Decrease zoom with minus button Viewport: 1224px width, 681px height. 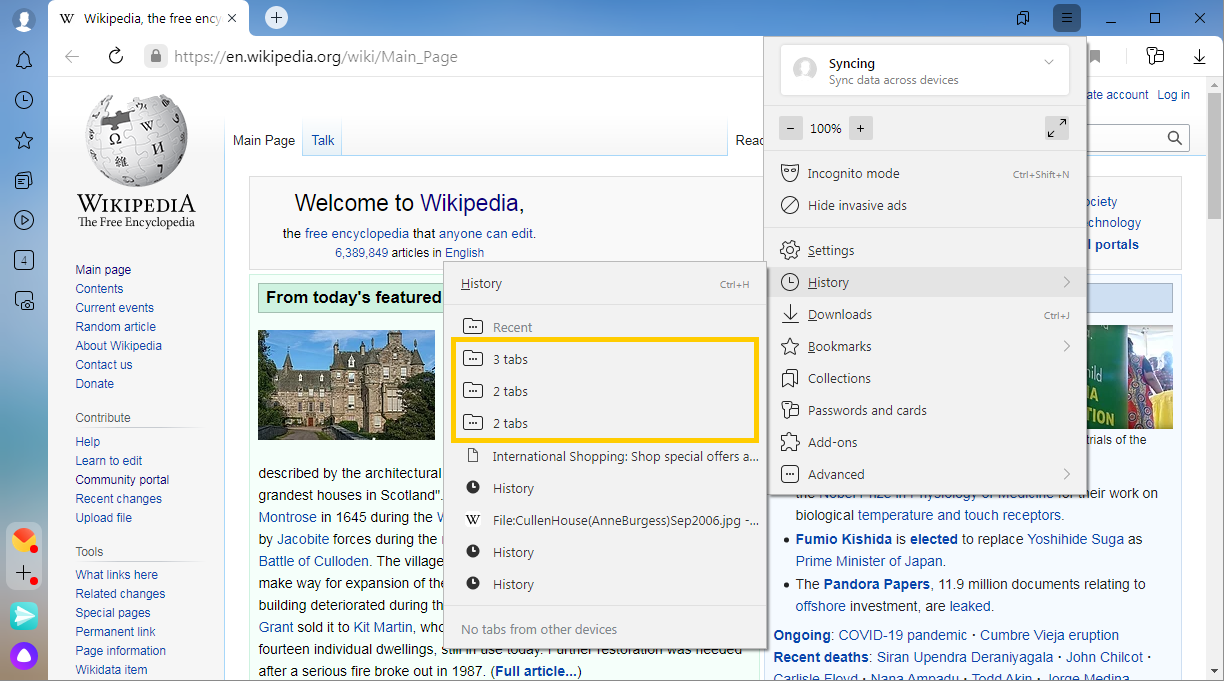tap(791, 128)
